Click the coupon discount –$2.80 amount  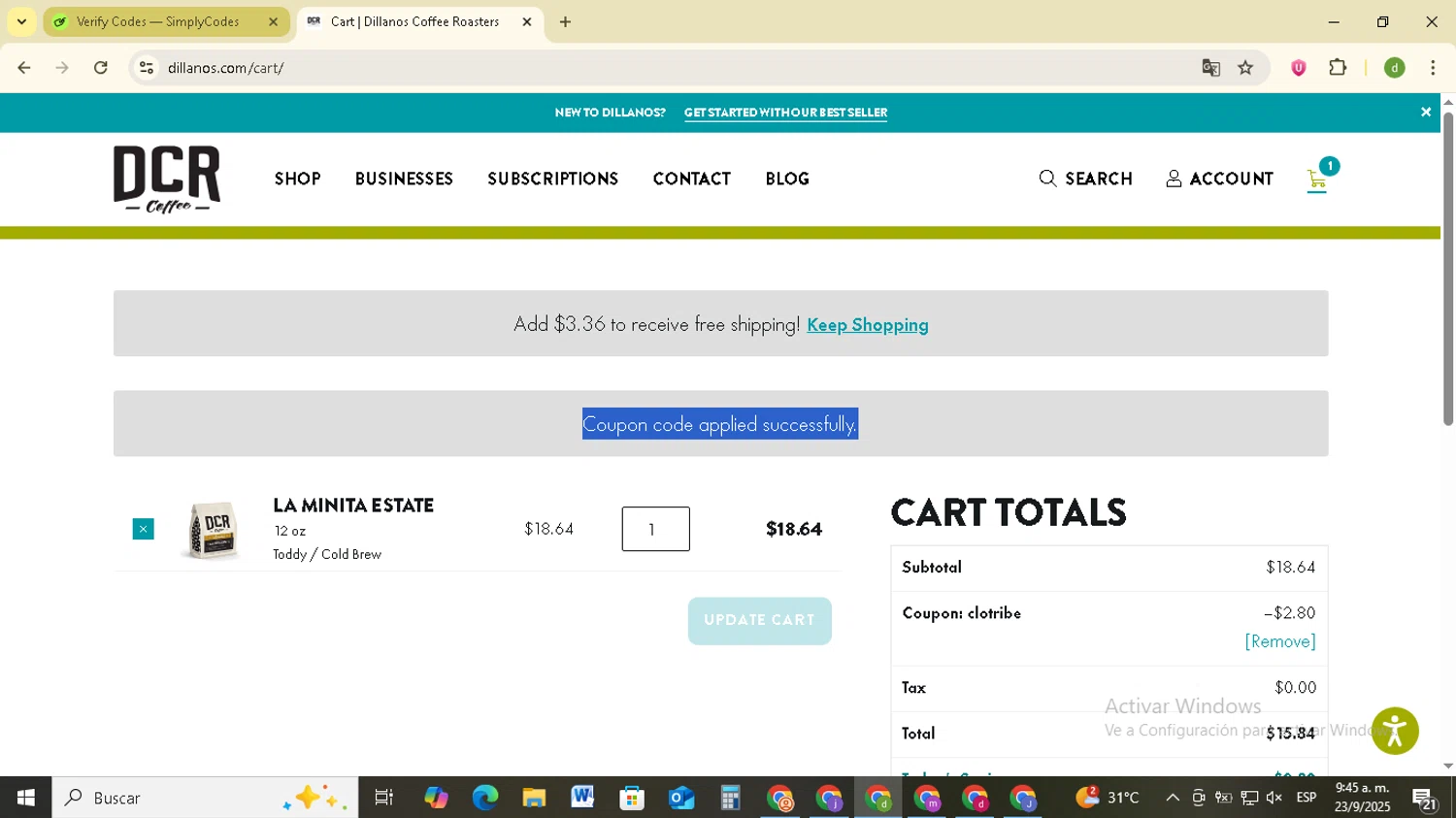pos(1289,613)
